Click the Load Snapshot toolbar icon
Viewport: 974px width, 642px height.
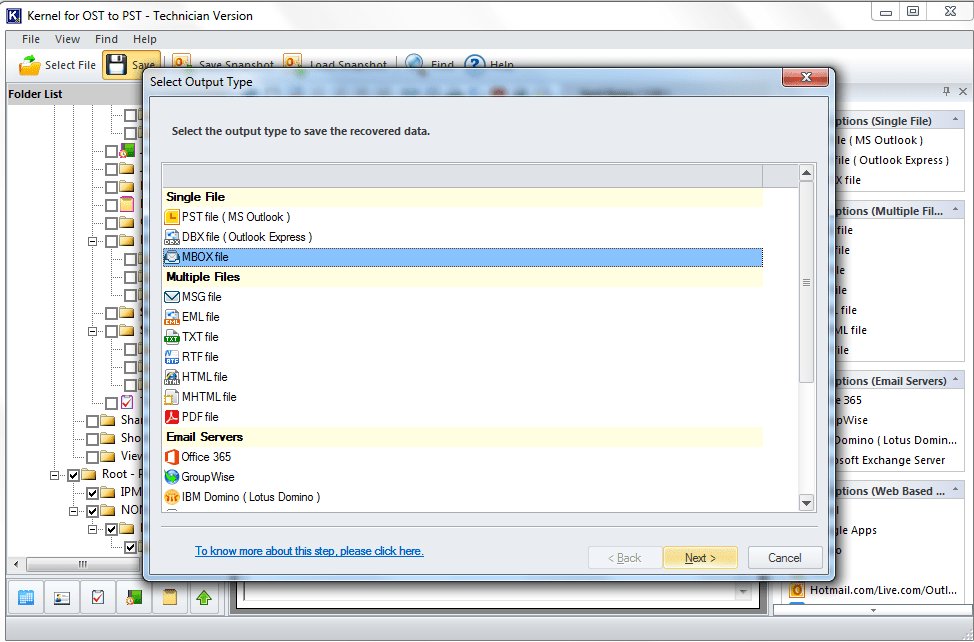(x=293, y=63)
